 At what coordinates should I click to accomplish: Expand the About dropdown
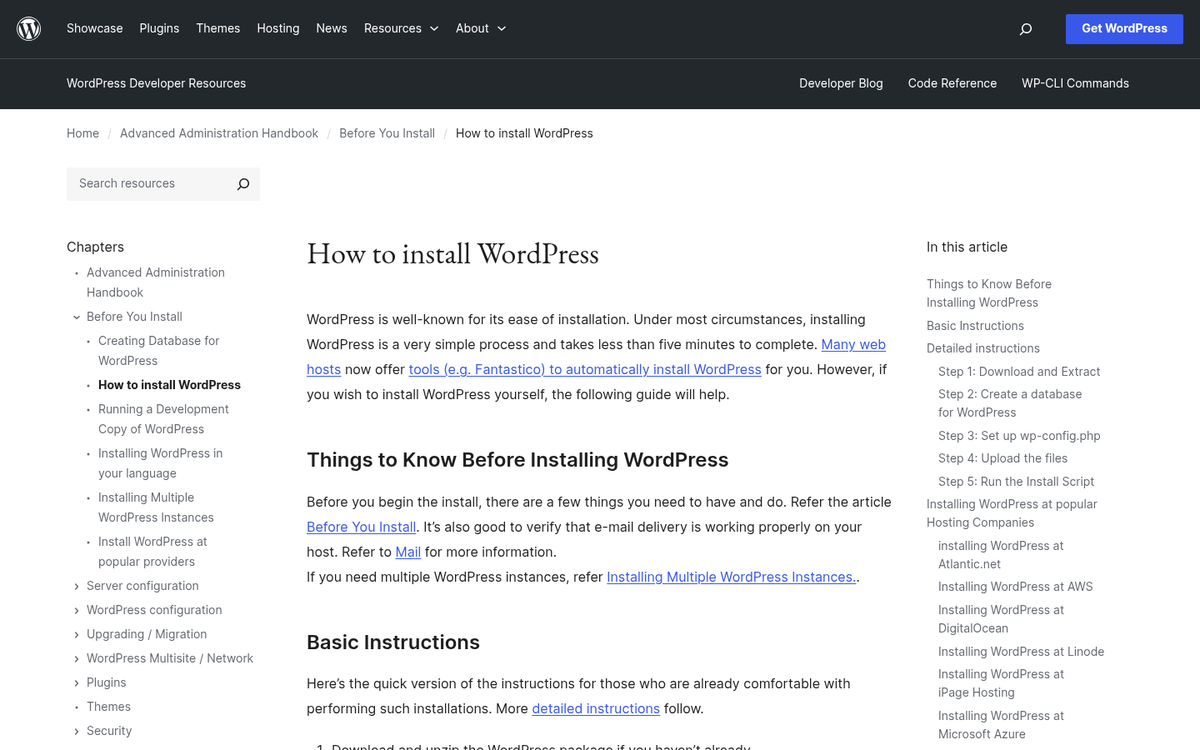pos(480,28)
